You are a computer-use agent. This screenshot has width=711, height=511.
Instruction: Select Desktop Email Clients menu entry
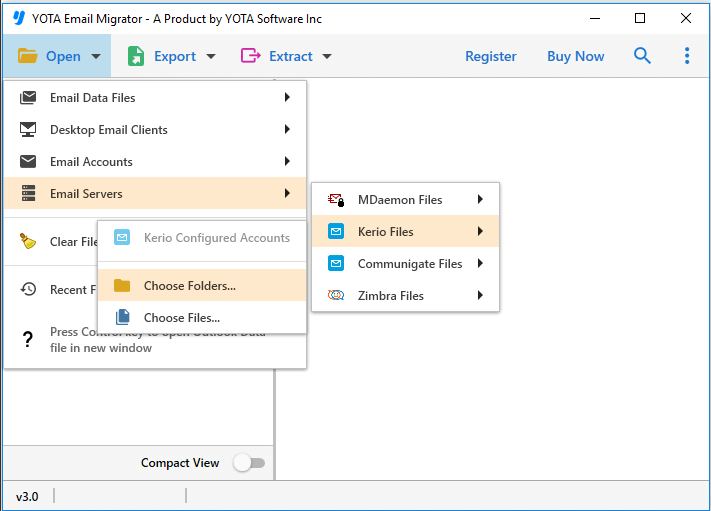(155, 130)
